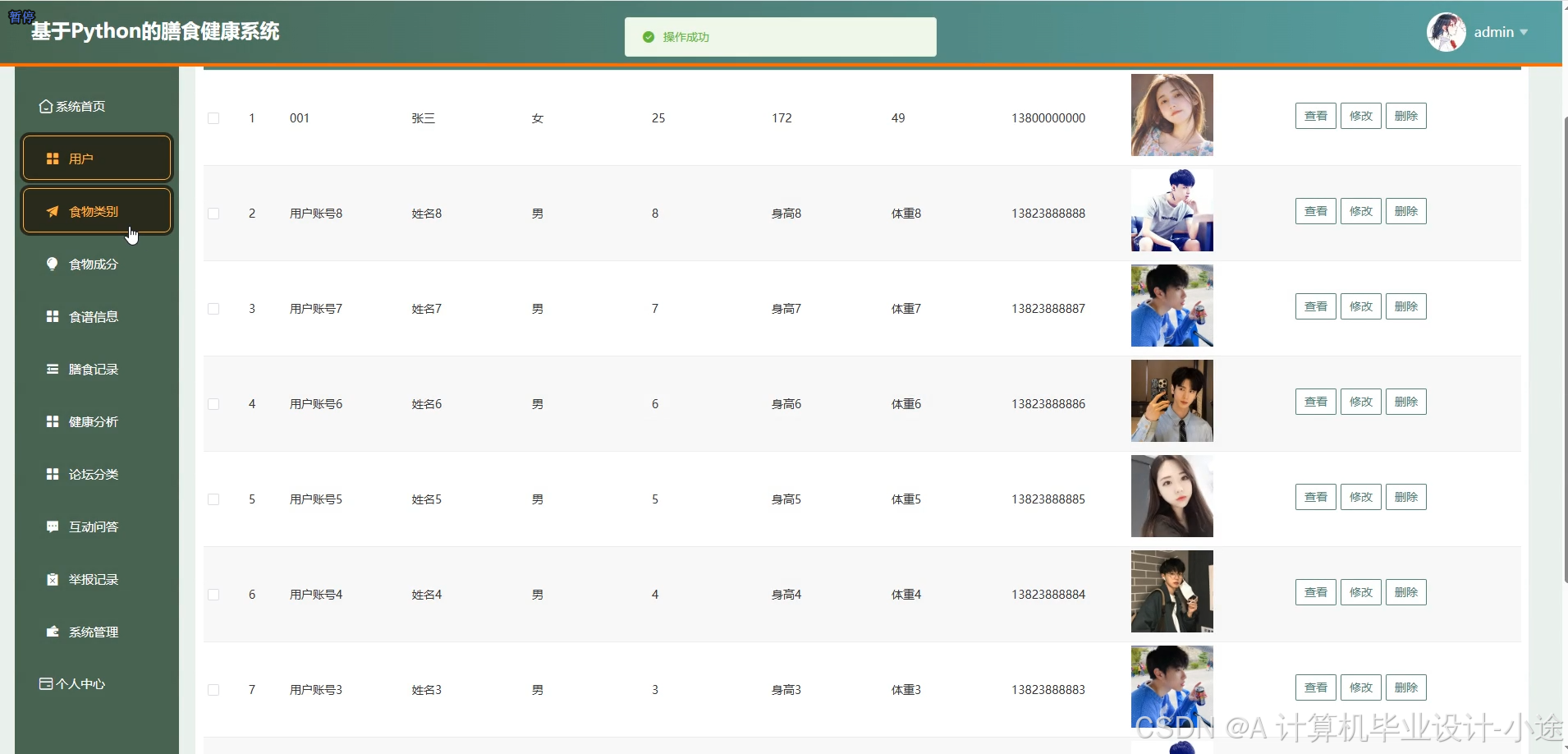View details of 用户账号7
1568x754 pixels.
point(1316,306)
